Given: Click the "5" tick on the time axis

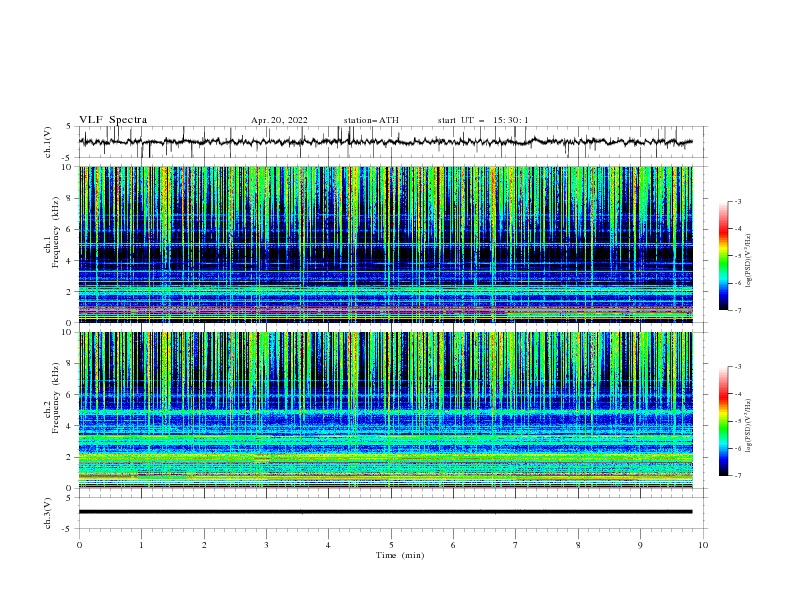Looking at the screenshot, I should (391, 545).
